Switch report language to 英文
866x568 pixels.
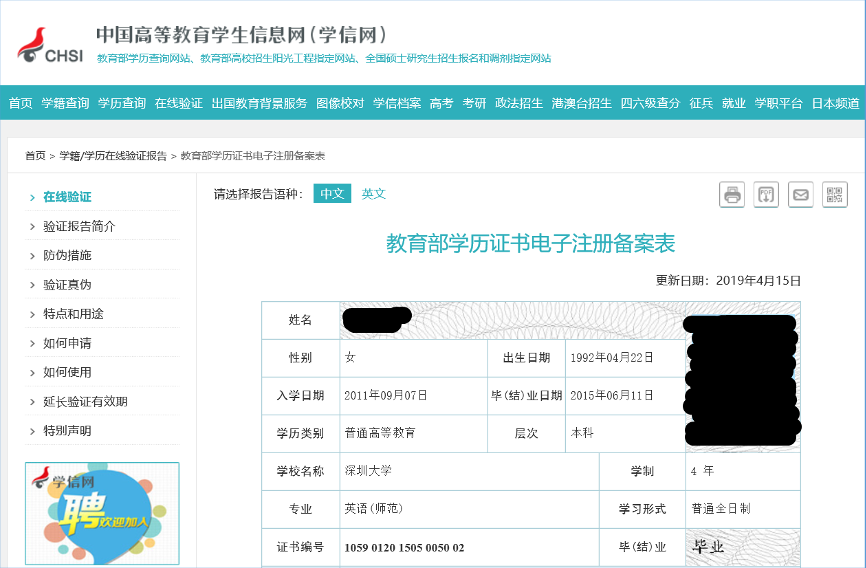coord(373,194)
